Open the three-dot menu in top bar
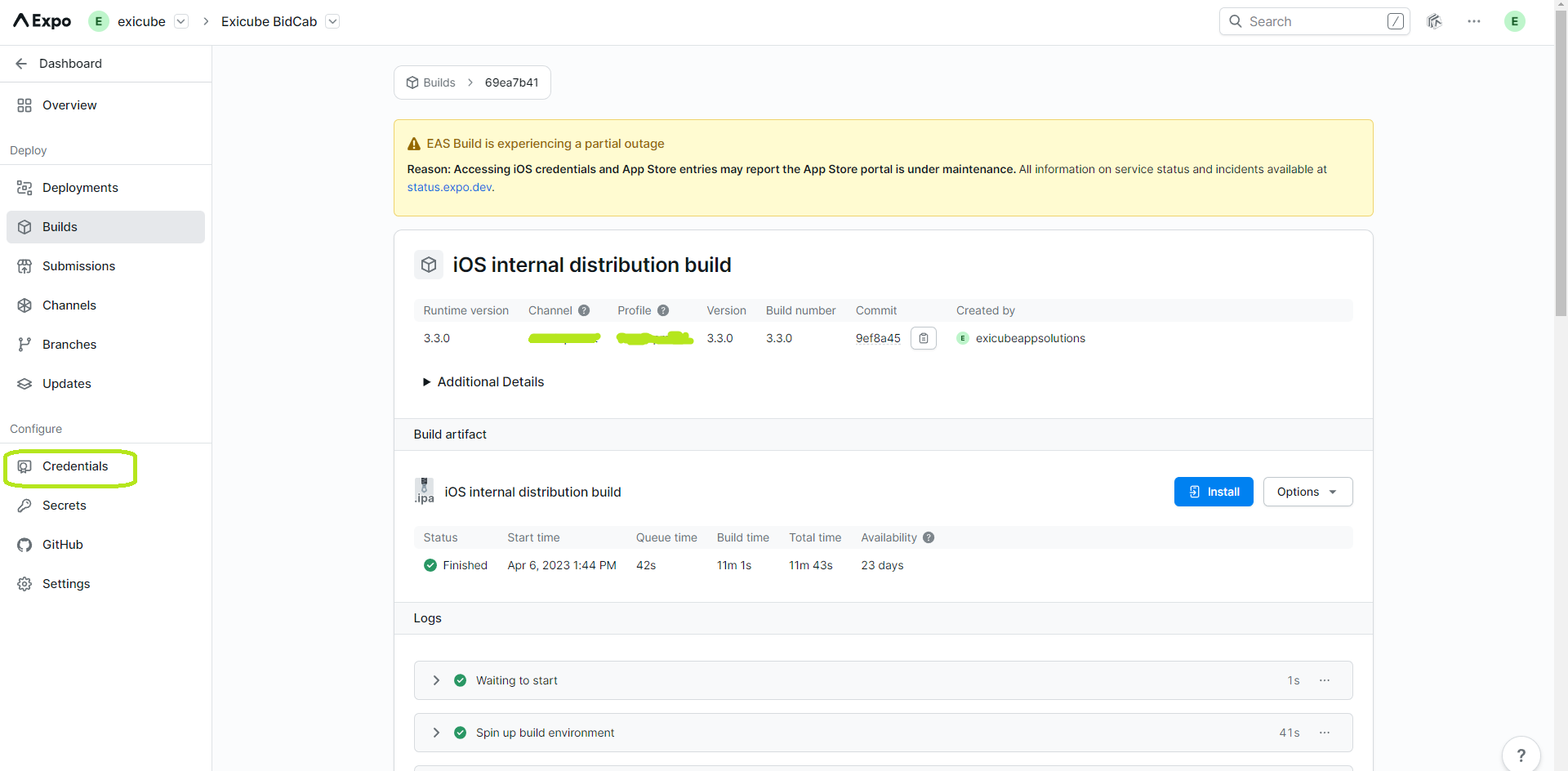Viewport: 1568px width, 771px height. pos(1473,21)
